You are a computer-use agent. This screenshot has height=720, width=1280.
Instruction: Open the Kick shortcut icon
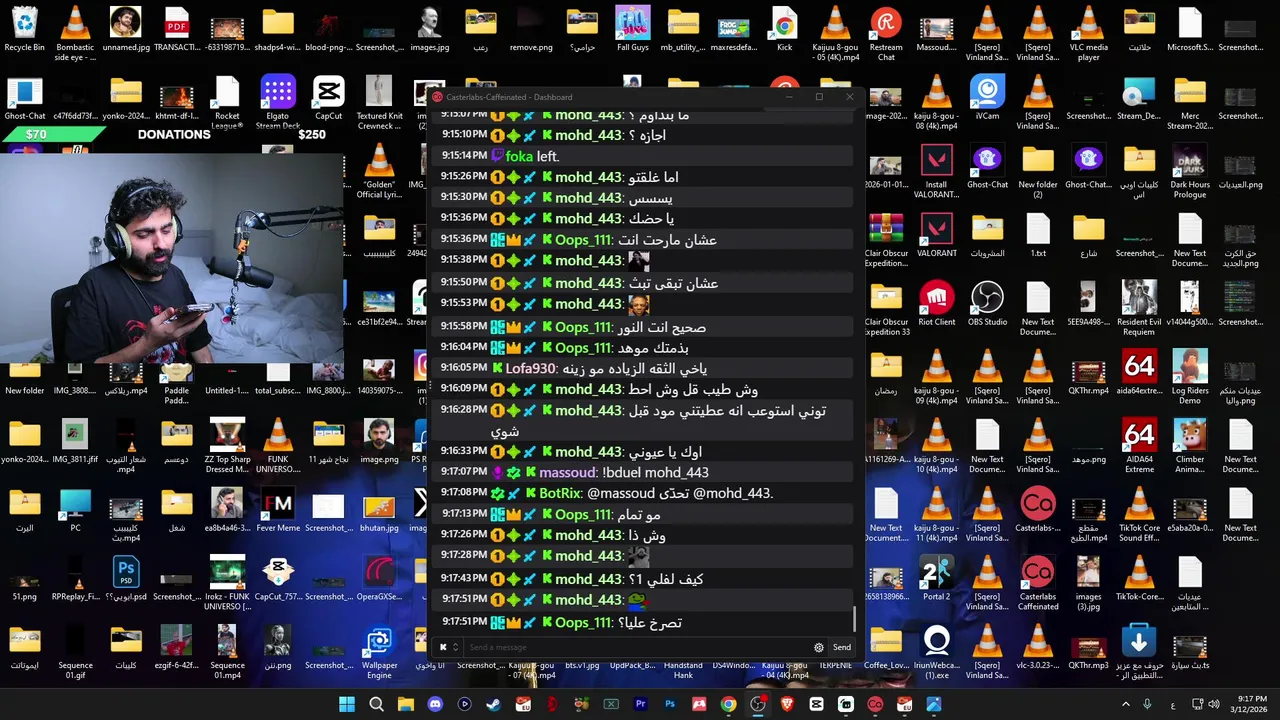(784, 29)
